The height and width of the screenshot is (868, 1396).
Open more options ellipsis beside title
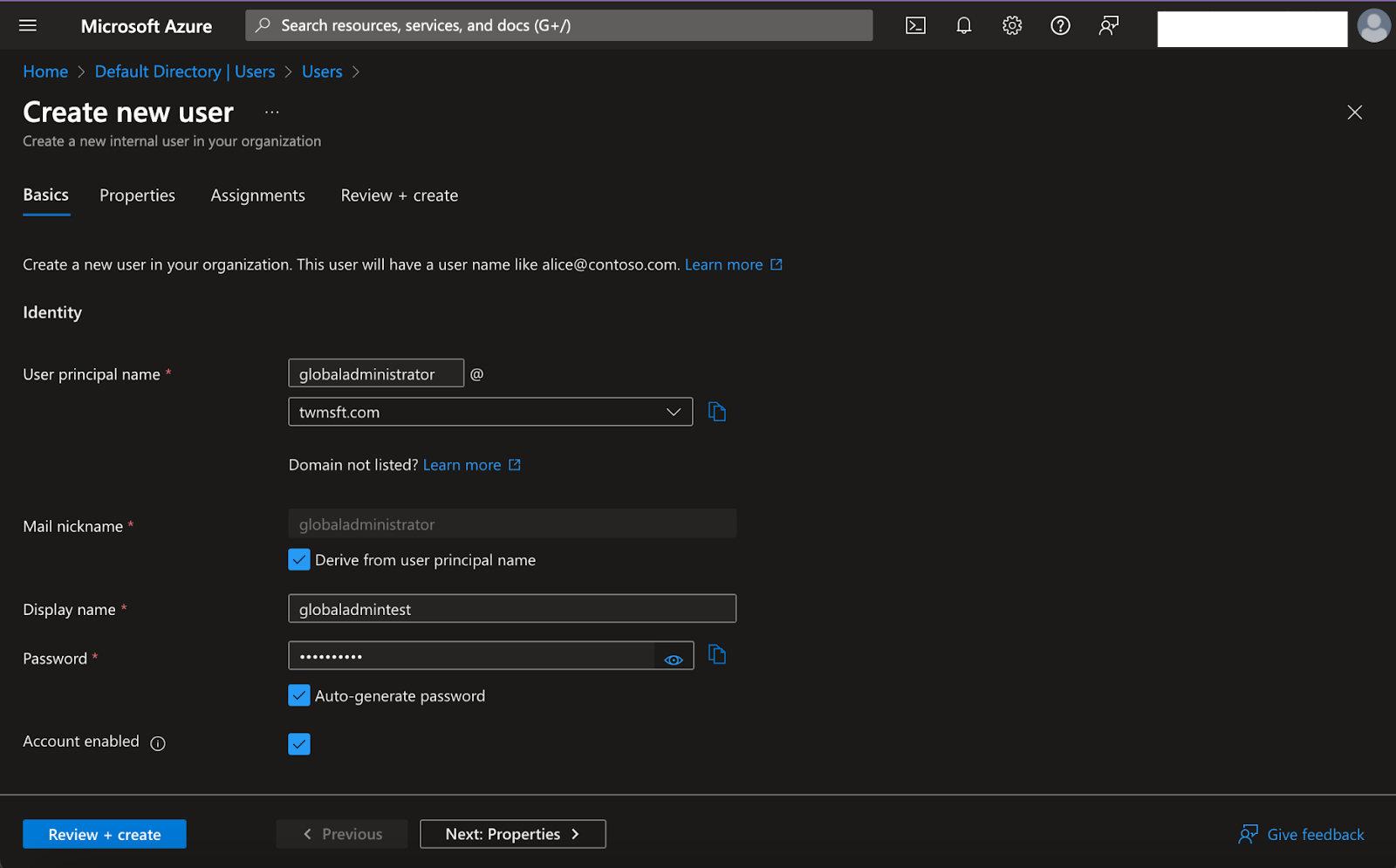pos(272,112)
